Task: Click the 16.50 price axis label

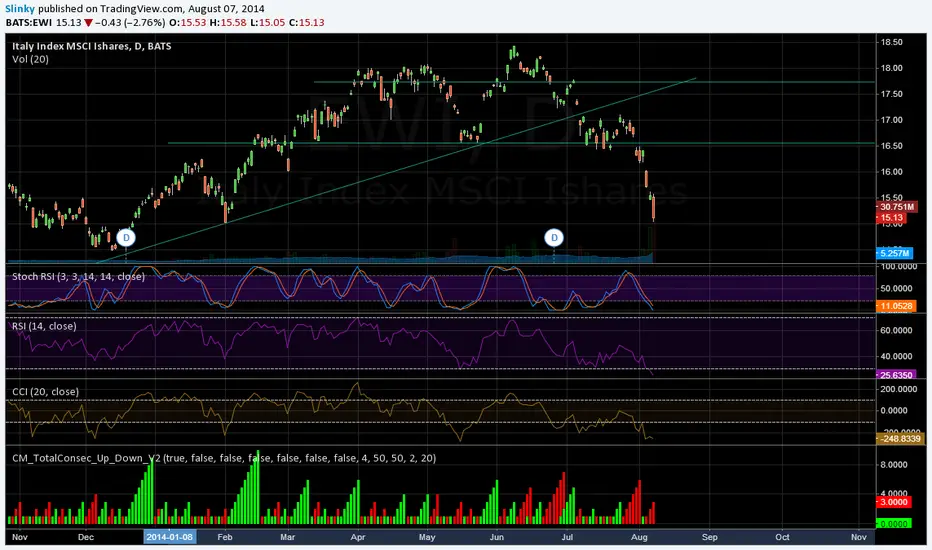Action: pos(892,146)
